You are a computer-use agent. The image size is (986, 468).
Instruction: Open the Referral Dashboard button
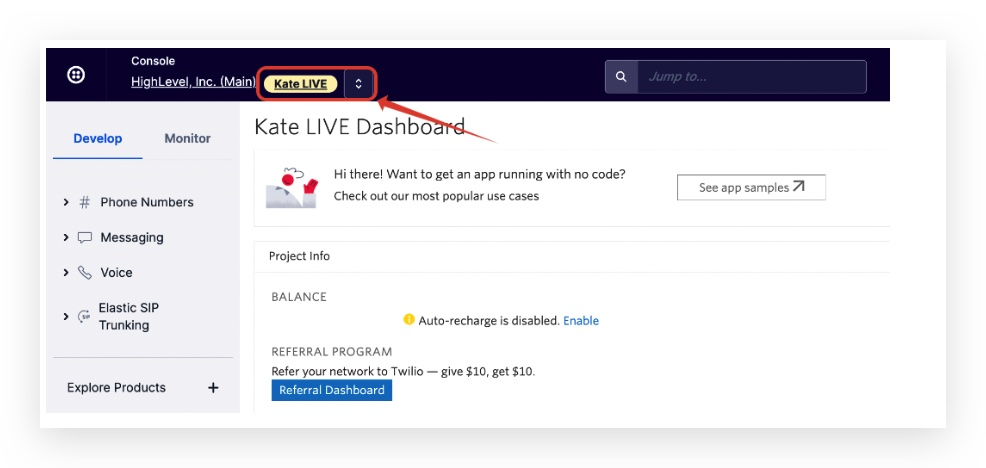point(331,390)
